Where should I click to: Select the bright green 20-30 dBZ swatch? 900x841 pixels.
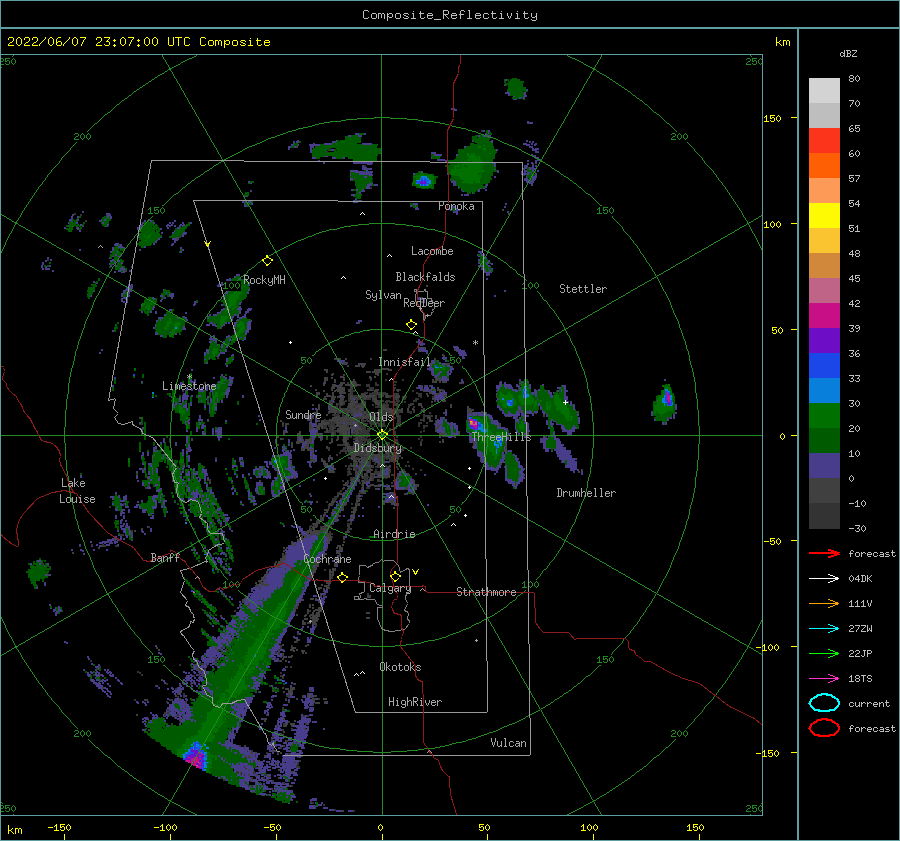click(x=824, y=415)
